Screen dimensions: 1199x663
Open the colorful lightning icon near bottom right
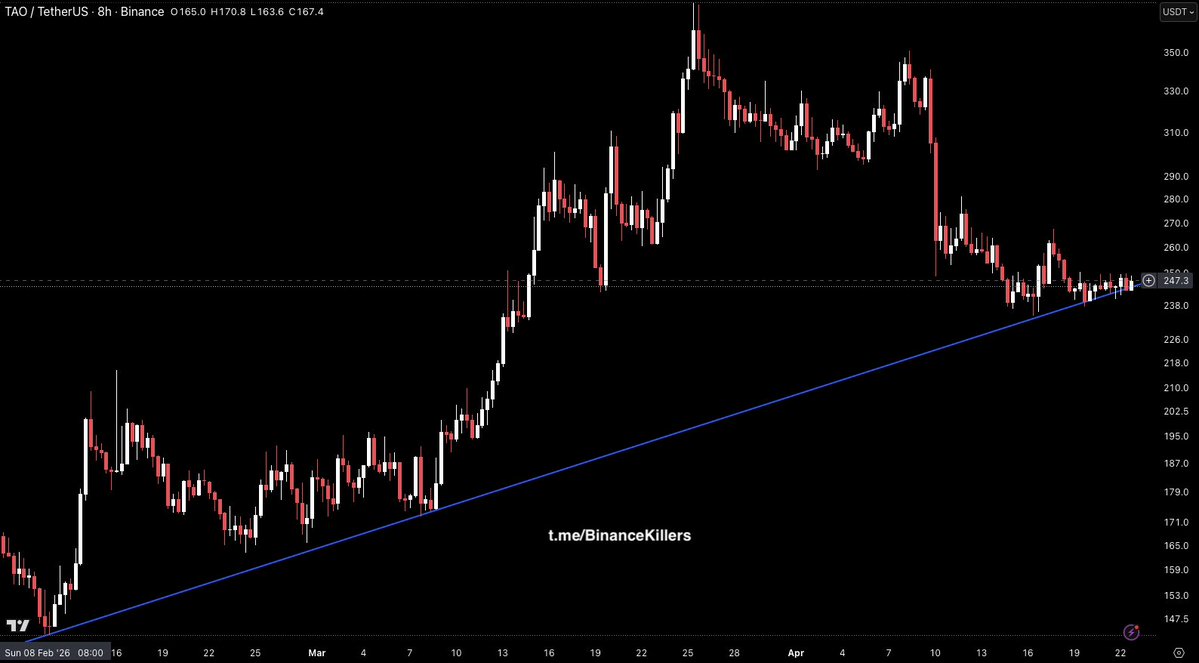pyautogui.click(x=1132, y=631)
